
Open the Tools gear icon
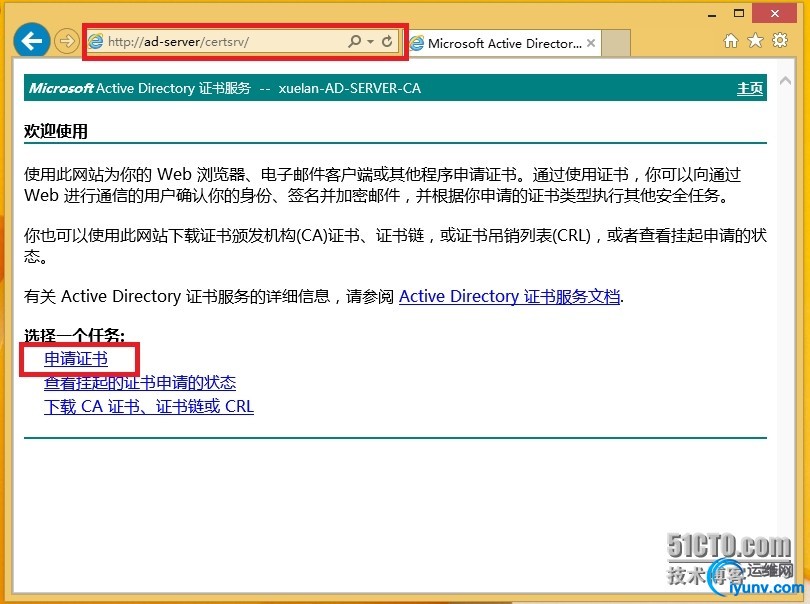(x=780, y=40)
